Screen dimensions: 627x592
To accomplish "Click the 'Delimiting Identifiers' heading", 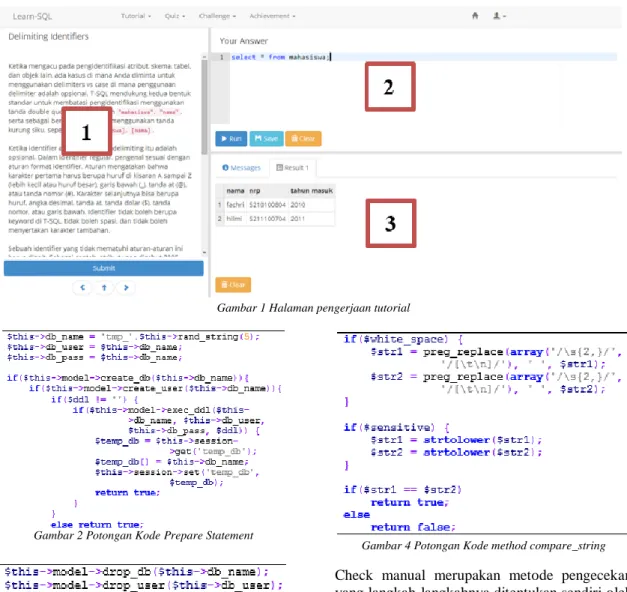I will pyautogui.click(x=48, y=36).
